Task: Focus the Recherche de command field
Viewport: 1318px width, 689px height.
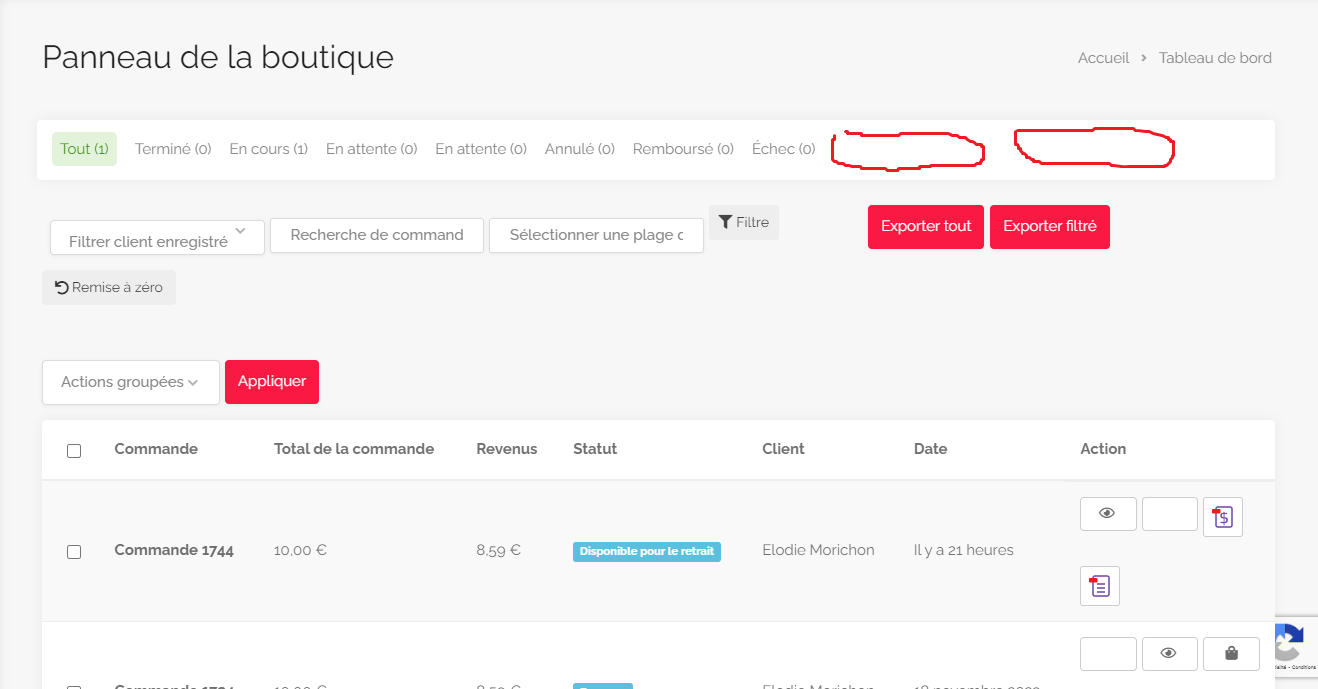Action: (x=377, y=236)
